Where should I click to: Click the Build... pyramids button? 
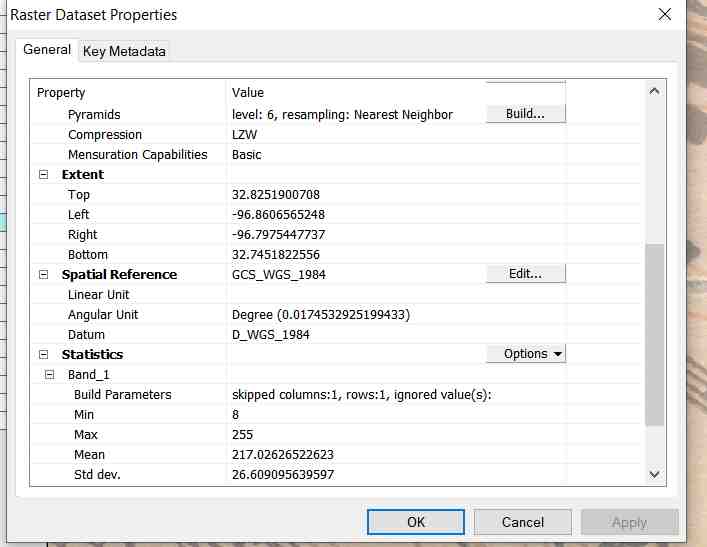click(525, 114)
